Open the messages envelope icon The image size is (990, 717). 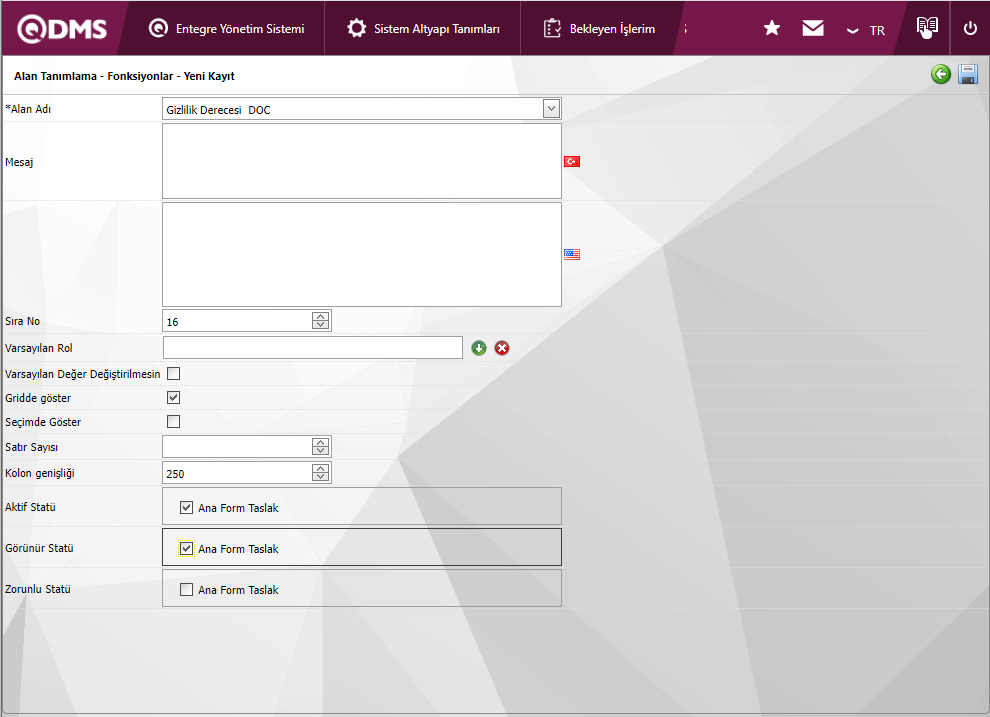pyautogui.click(x=813, y=28)
